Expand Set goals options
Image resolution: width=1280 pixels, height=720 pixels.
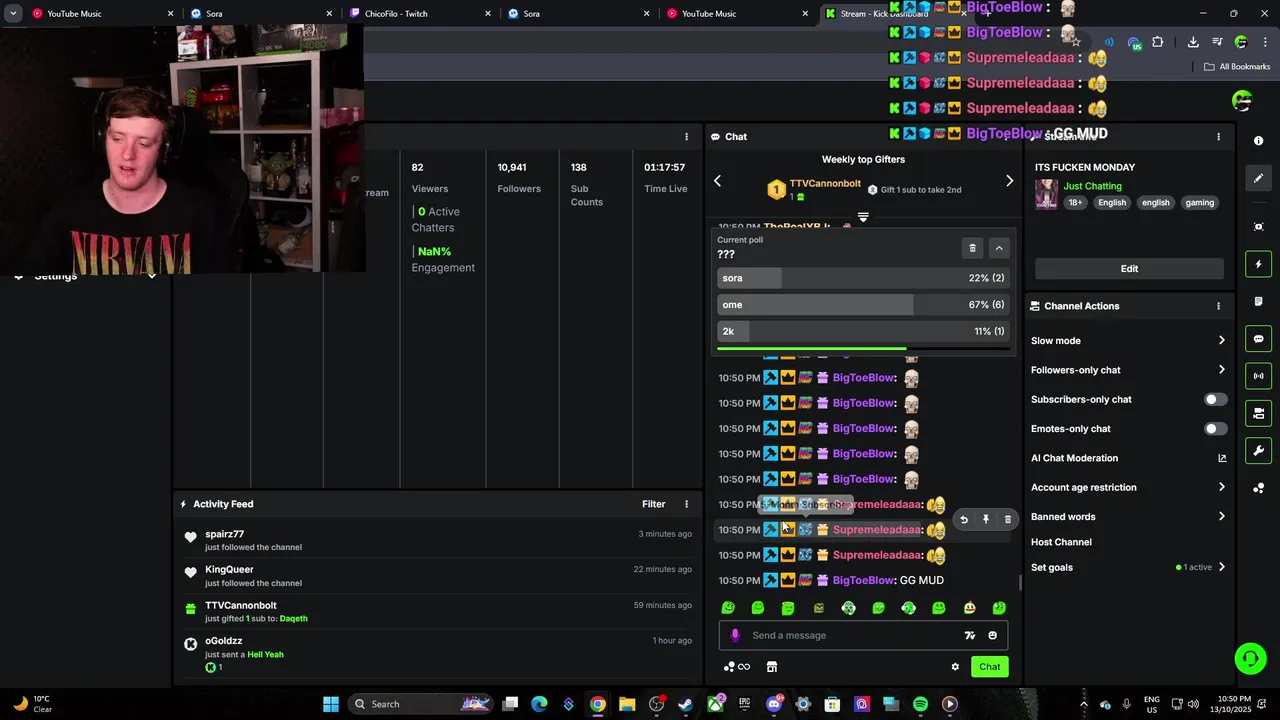(x=1221, y=567)
